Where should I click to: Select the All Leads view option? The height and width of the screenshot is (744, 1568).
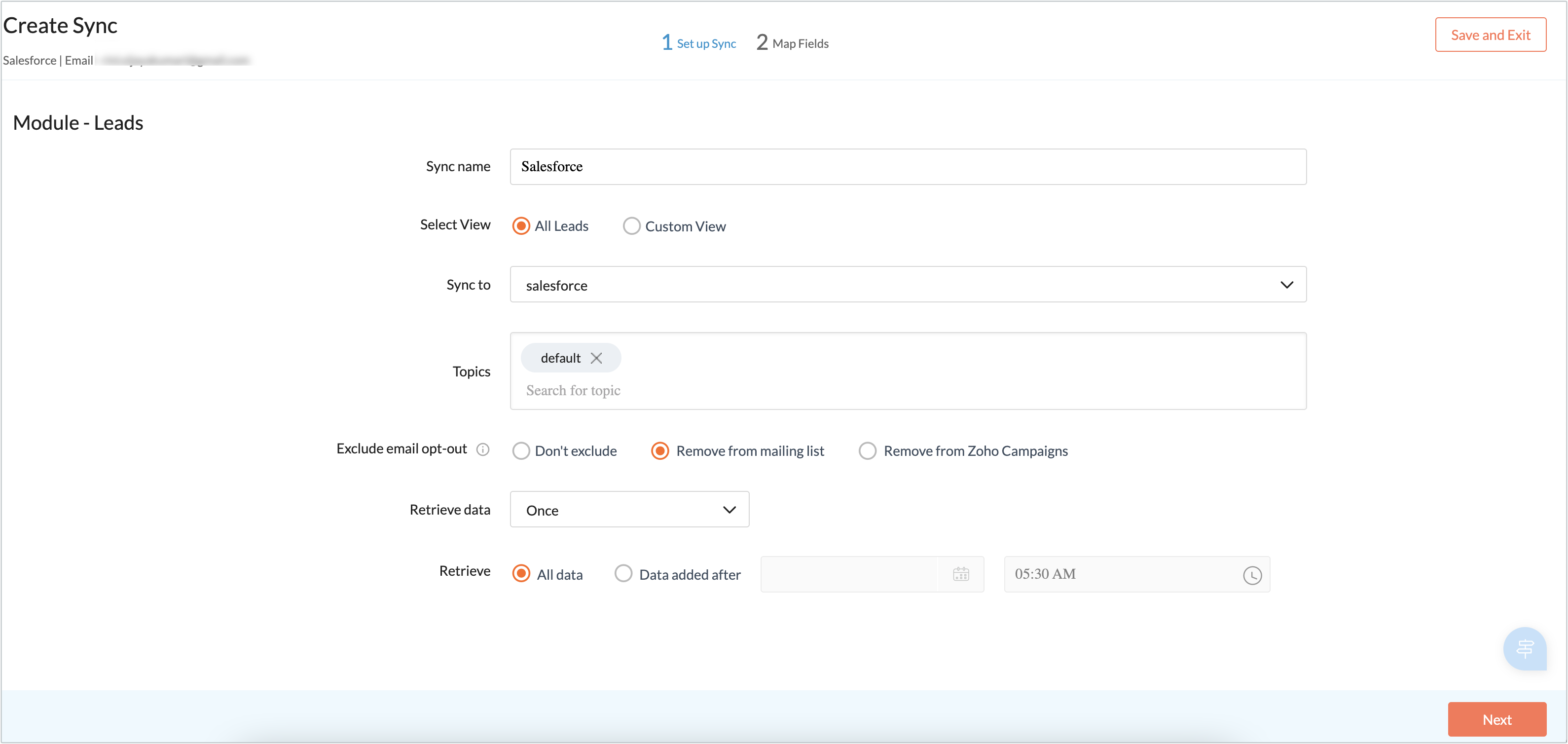[x=521, y=226]
